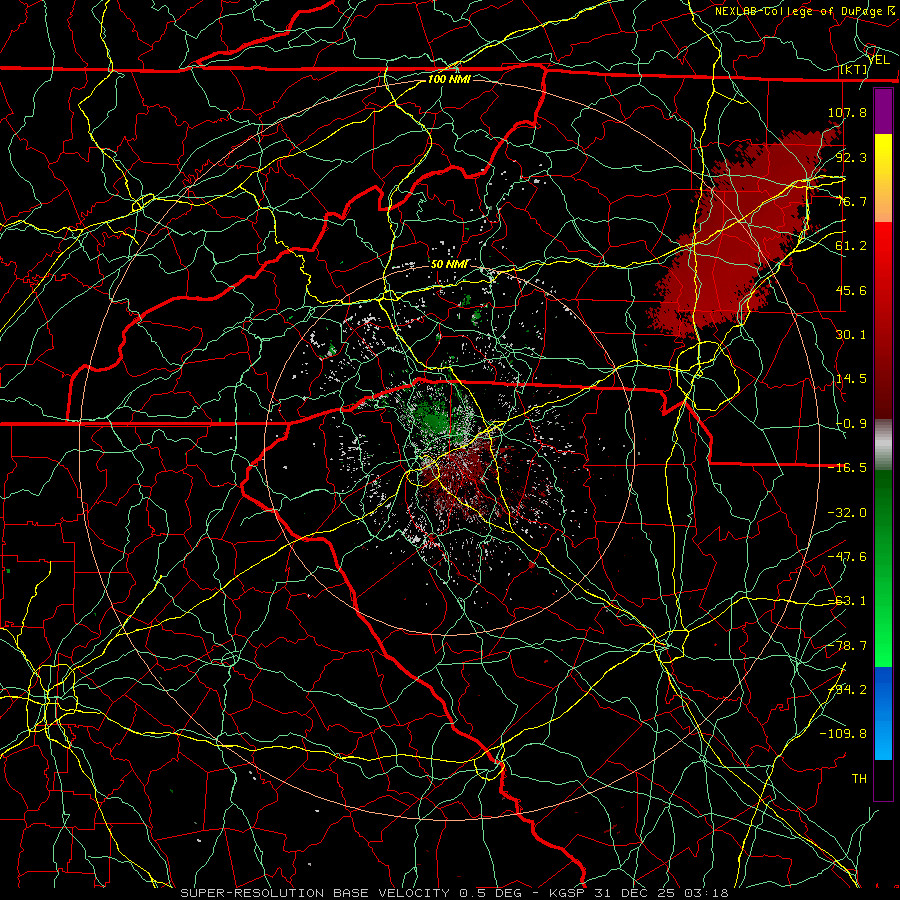
Task: Pick the black TH segment of the color bar
Action: 883,779
